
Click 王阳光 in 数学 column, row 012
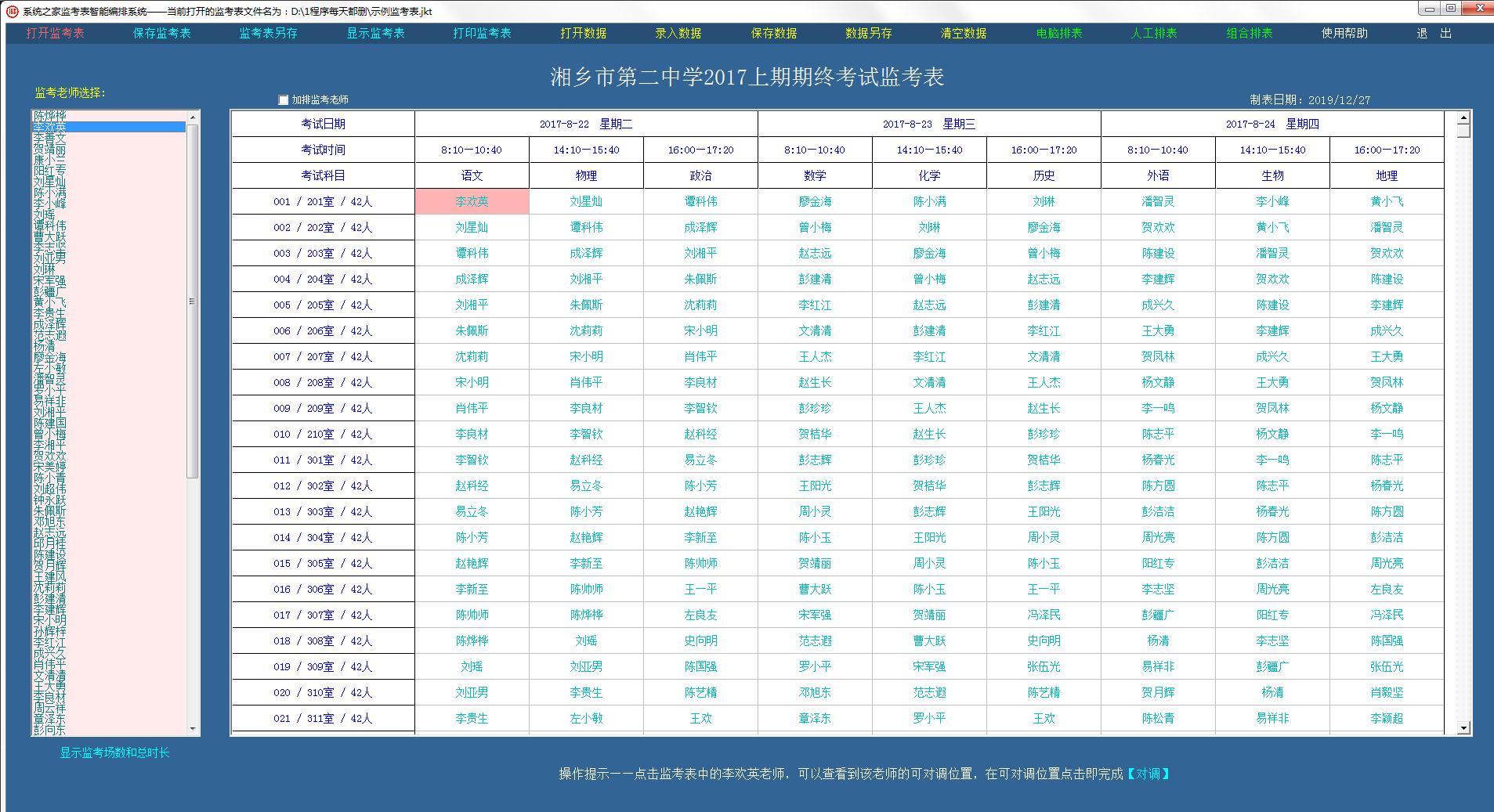pos(815,485)
